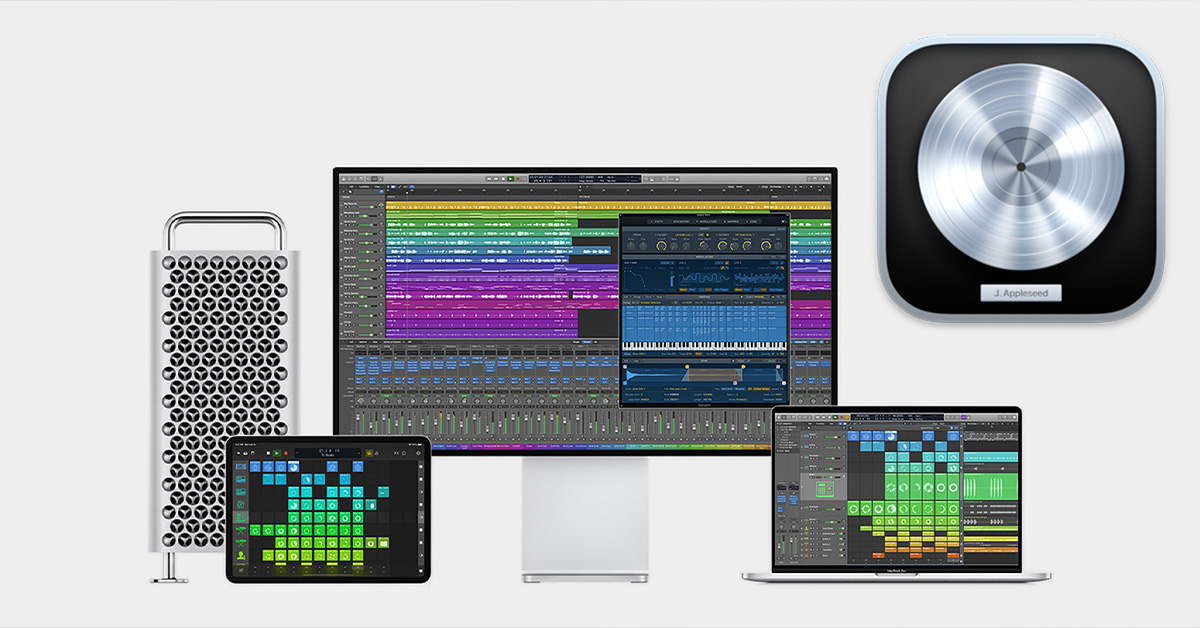The height and width of the screenshot is (628, 1200).
Task: Open the settings gear on the iPad
Action: point(418,453)
